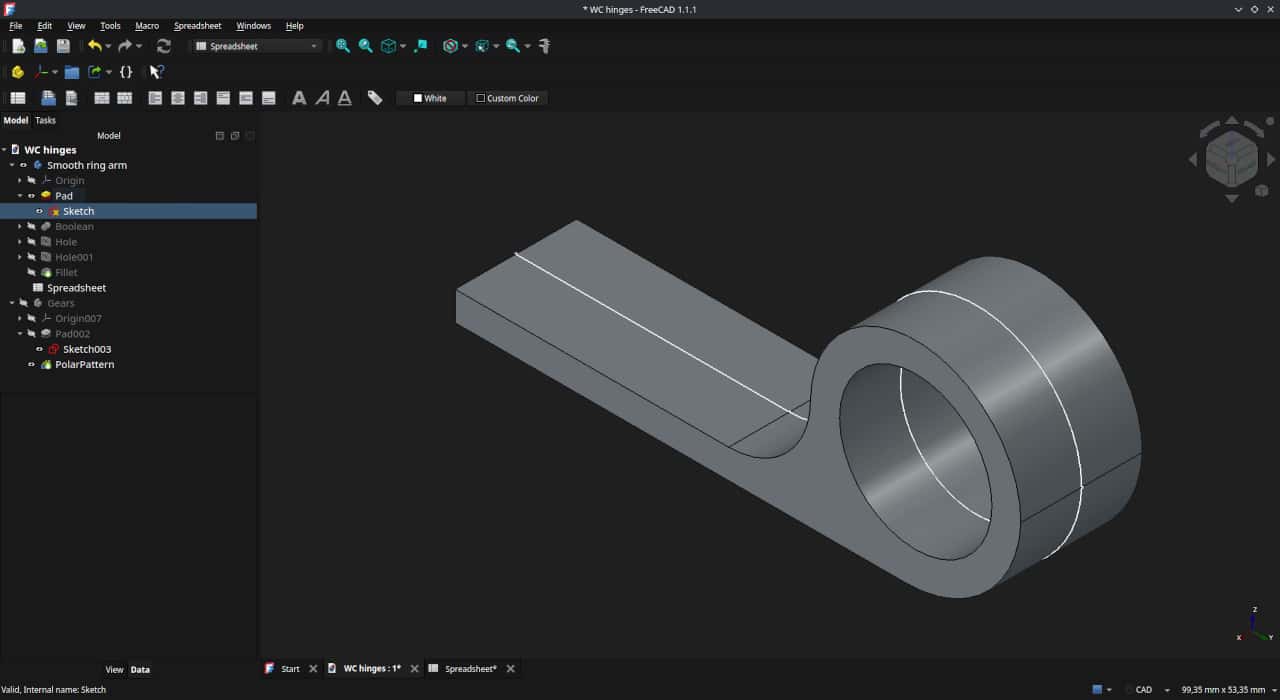Apply underline text style
This screenshot has width=1280, height=700.
(345, 98)
